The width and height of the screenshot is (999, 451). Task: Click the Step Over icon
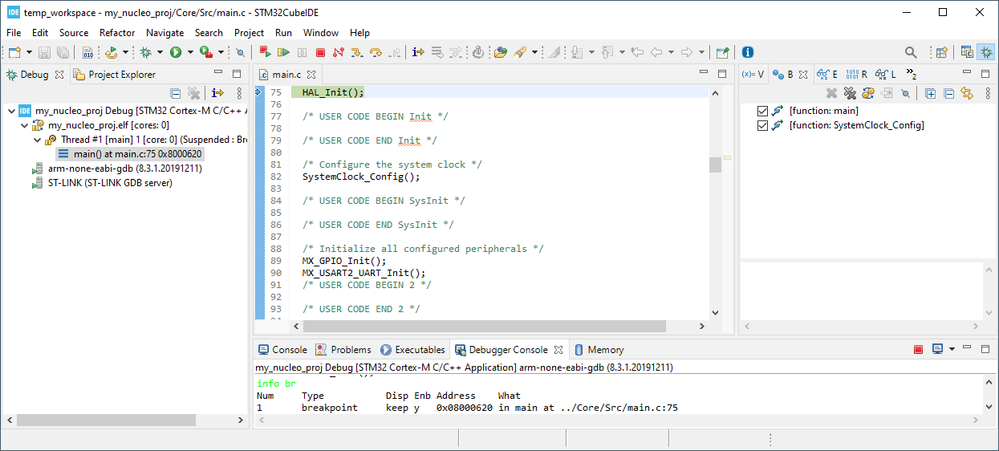[375, 52]
